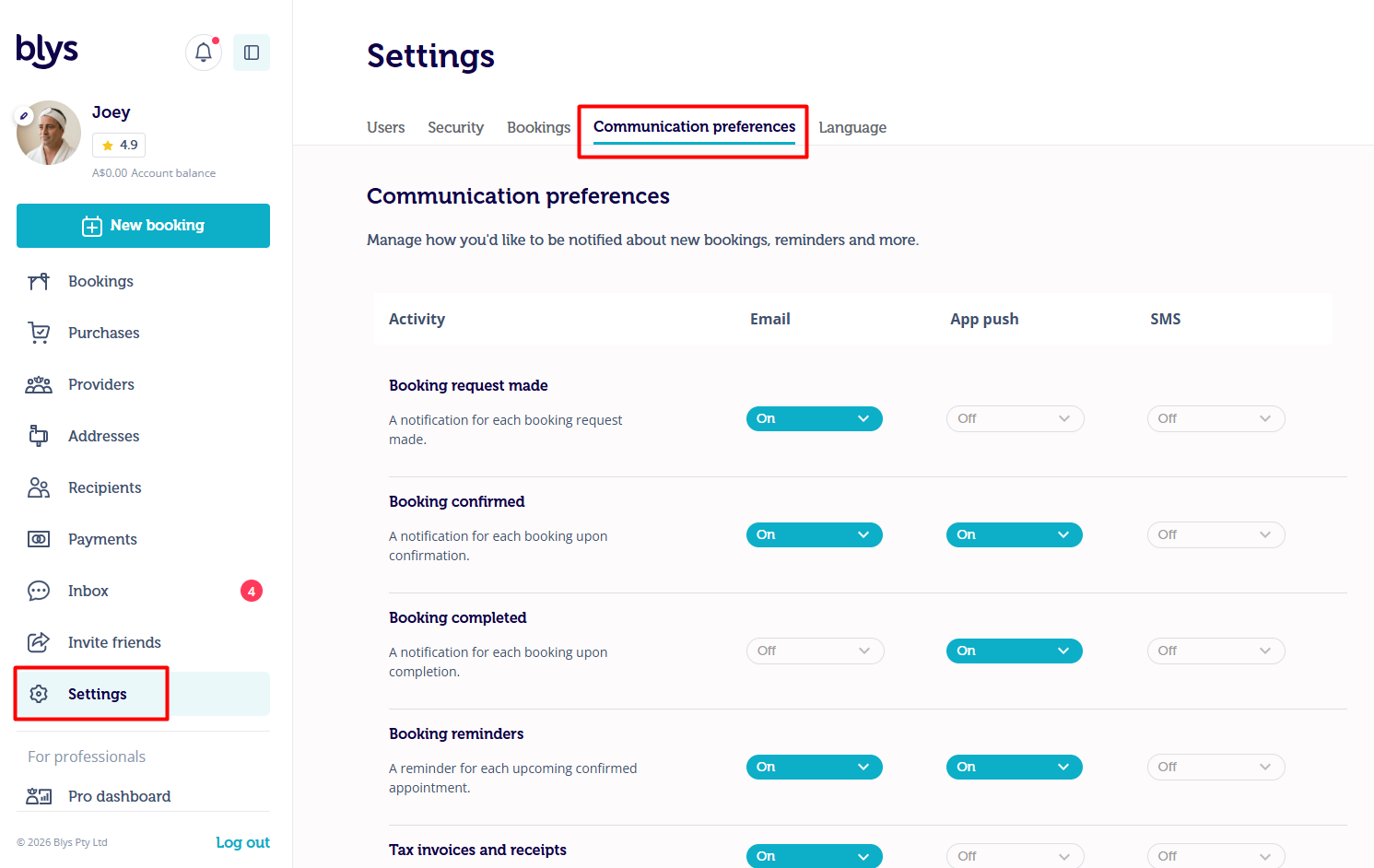Expand the Booking confirmed SMS dropdown
Viewport: 1374px width, 868px height.
(x=1215, y=534)
